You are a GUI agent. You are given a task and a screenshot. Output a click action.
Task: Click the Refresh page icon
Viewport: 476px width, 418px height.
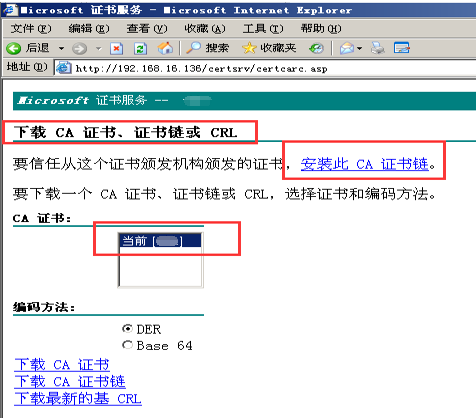click(x=140, y=49)
